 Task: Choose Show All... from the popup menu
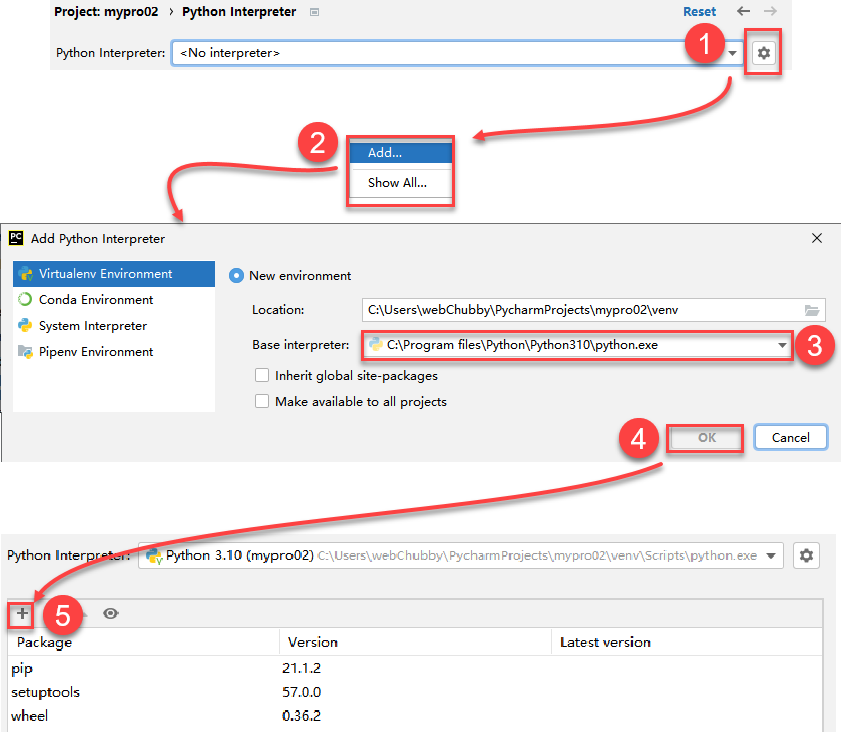pos(401,183)
